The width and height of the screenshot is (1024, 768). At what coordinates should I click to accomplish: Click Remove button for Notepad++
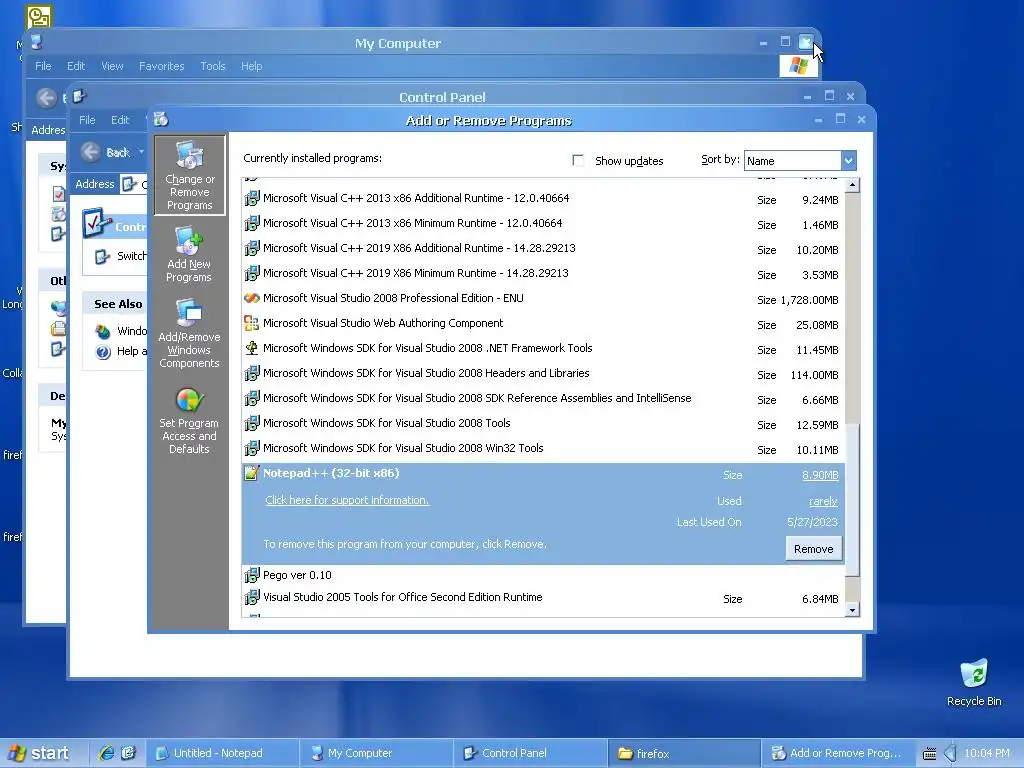coord(814,549)
